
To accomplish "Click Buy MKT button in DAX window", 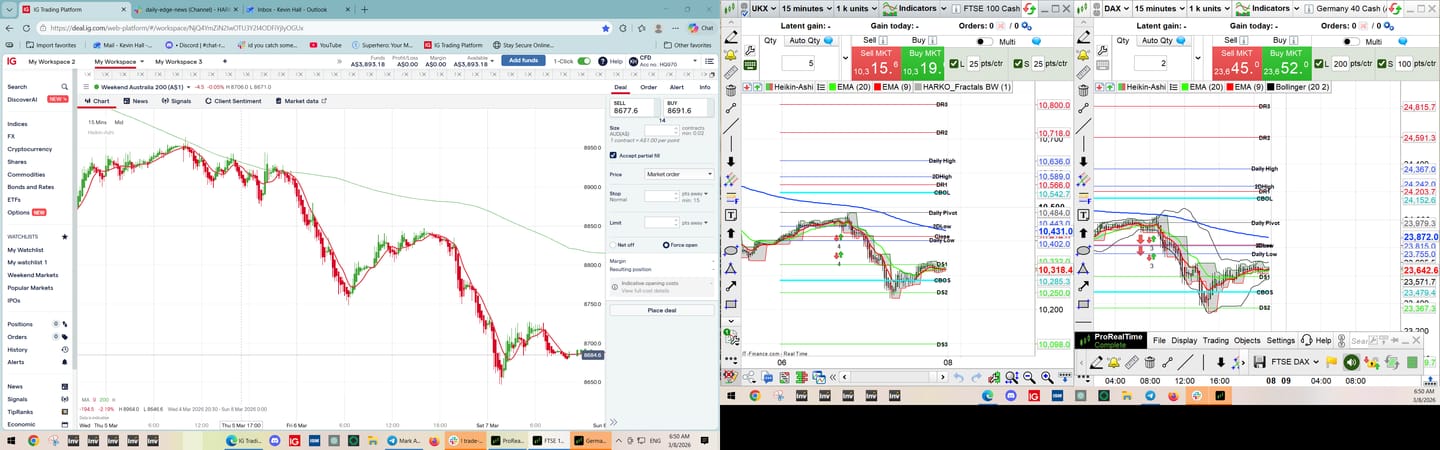I will (1287, 63).
